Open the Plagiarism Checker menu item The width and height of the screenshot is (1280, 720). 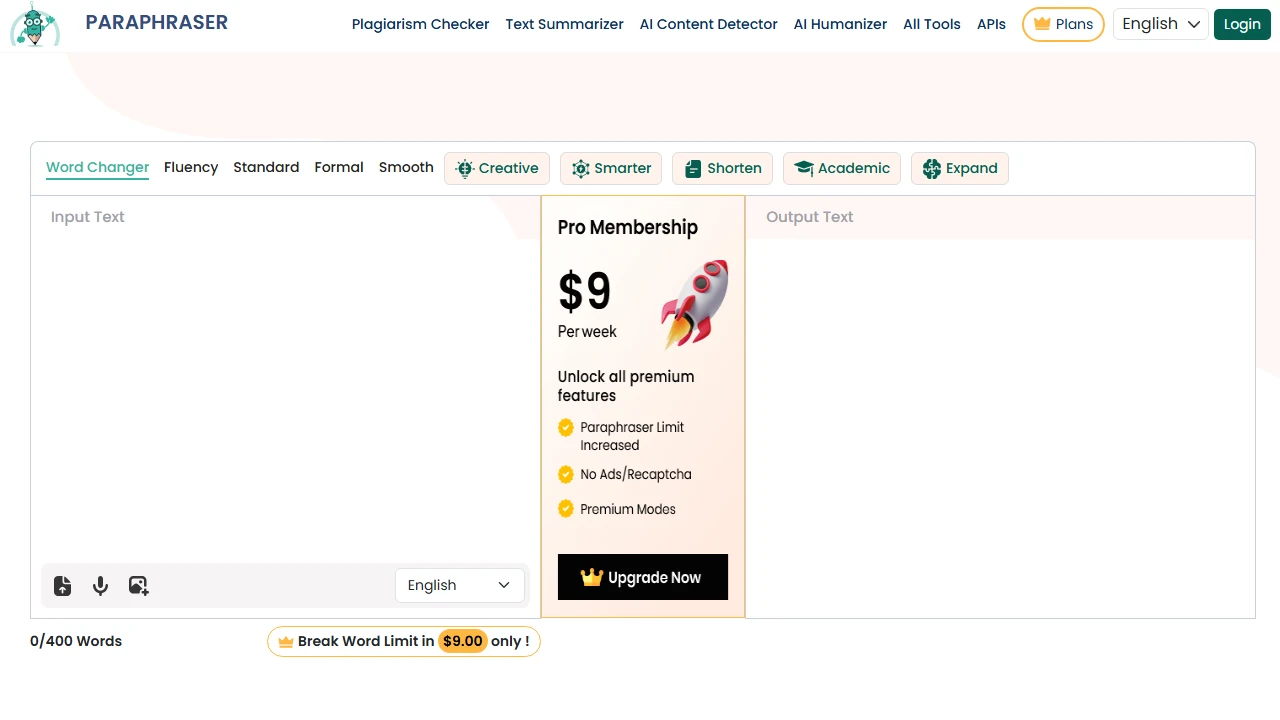[420, 24]
